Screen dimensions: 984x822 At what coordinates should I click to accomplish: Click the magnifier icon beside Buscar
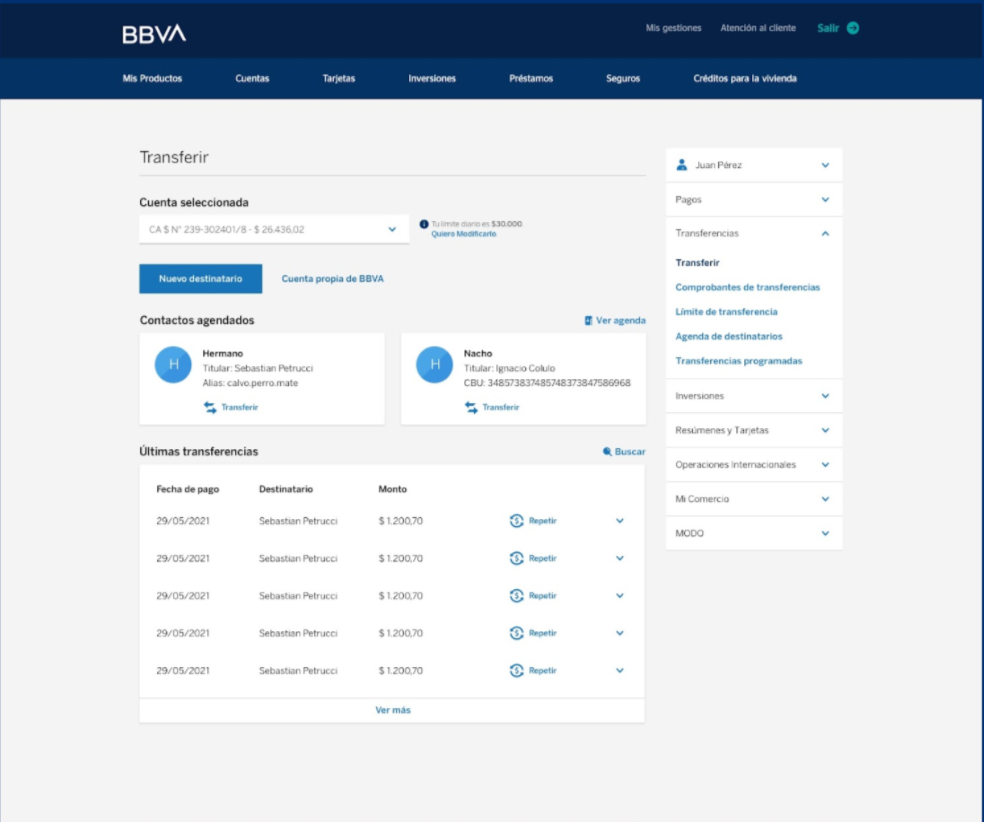tap(607, 452)
